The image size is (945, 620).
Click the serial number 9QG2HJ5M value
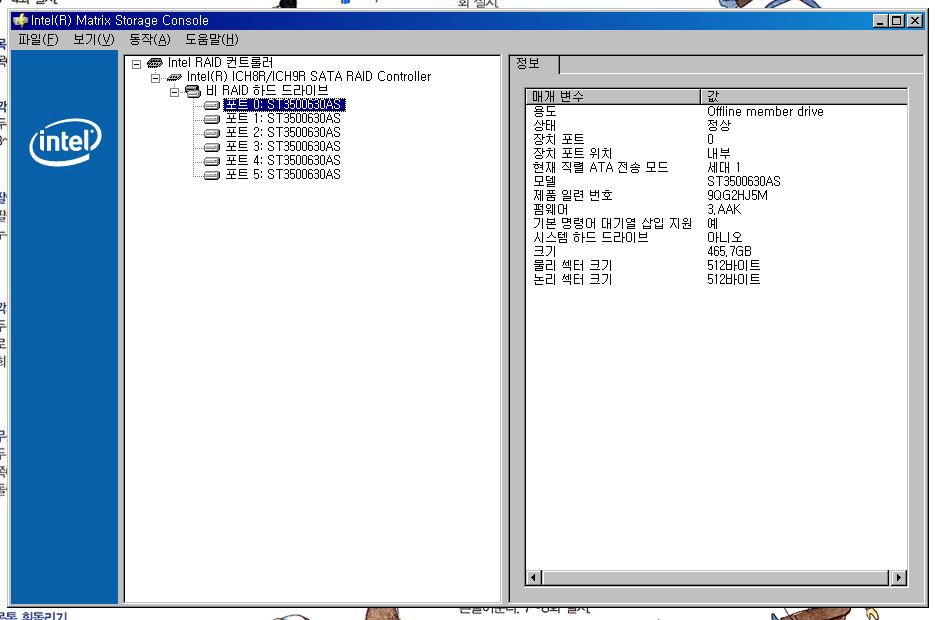pyautogui.click(x=737, y=195)
